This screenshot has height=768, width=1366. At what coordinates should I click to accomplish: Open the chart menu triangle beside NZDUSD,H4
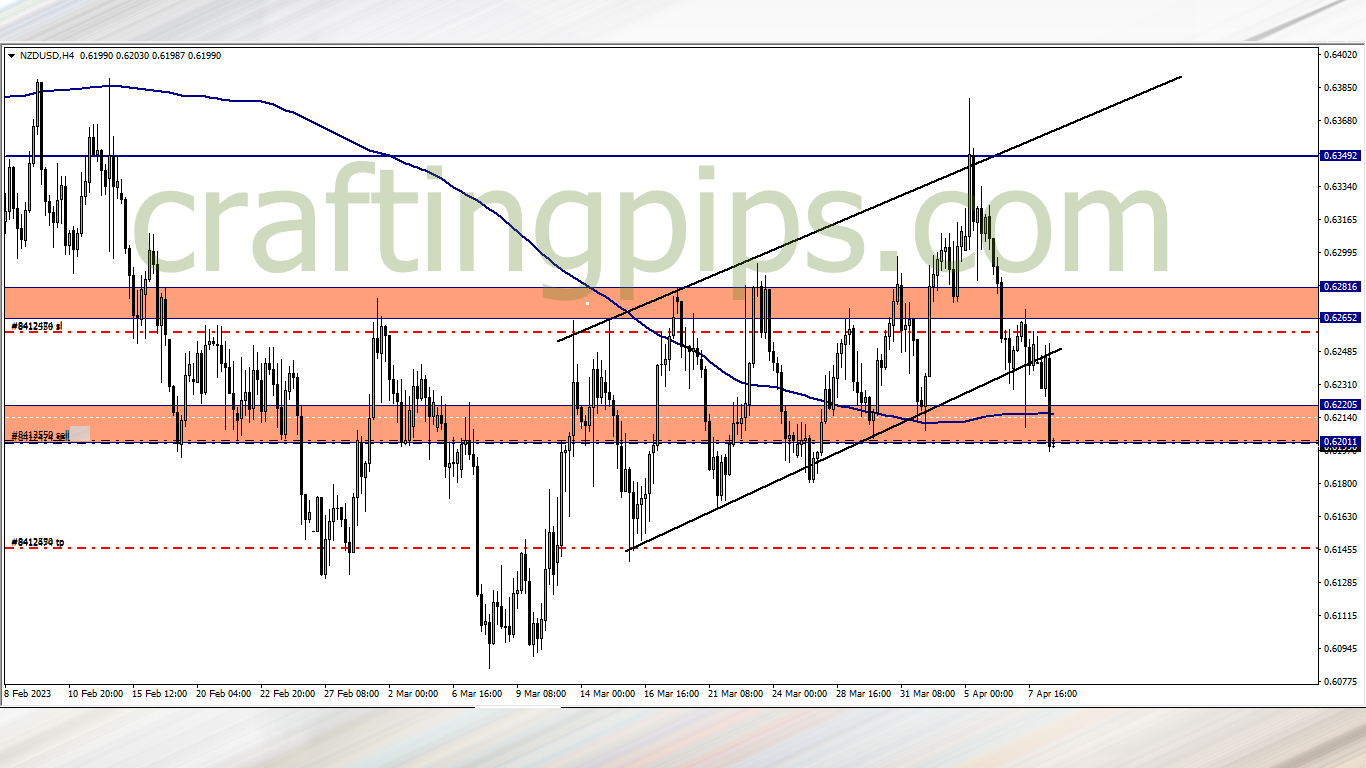point(11,56)
